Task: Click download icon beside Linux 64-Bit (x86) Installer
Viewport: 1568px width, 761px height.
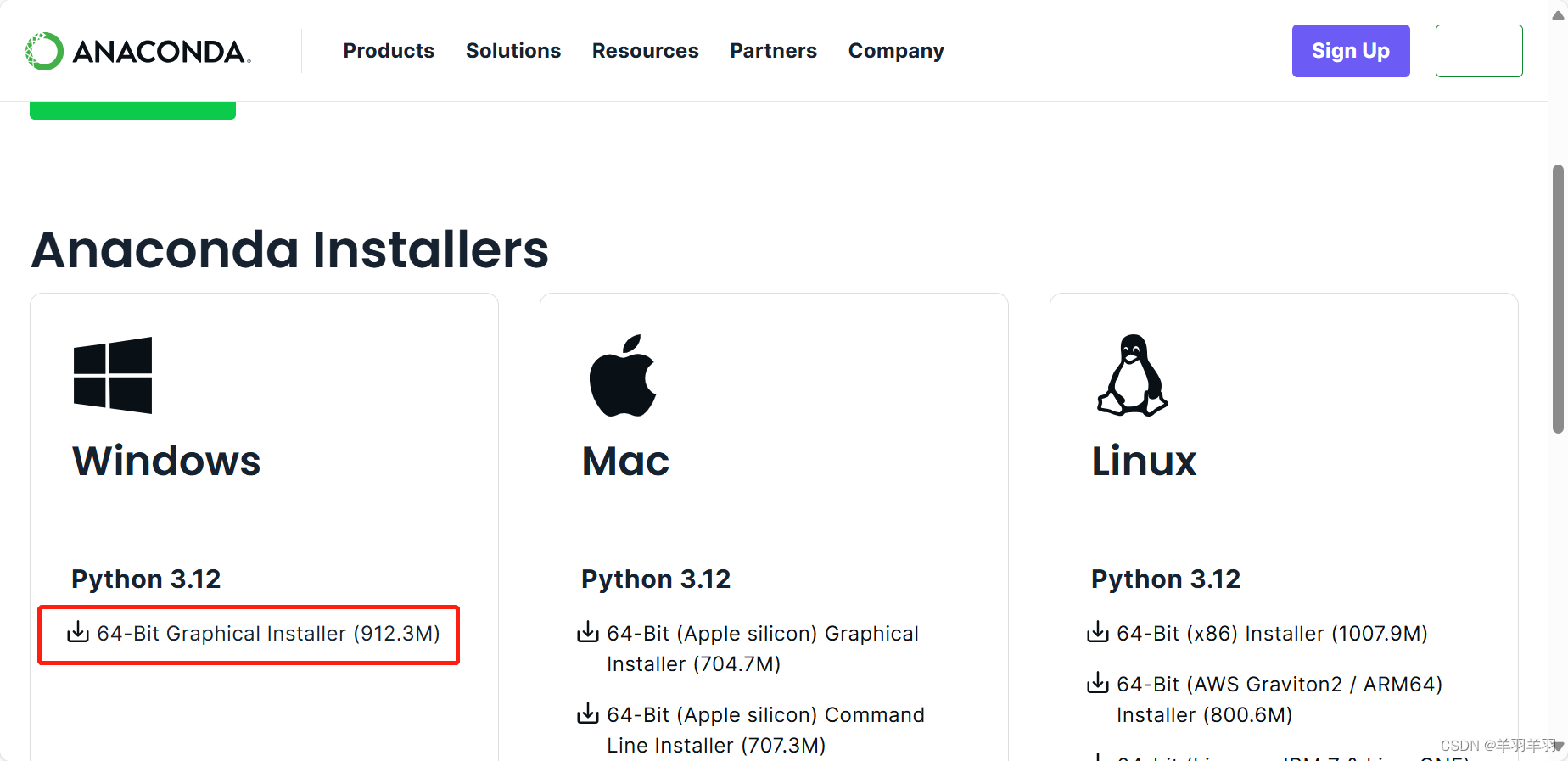Action: 1098,632
